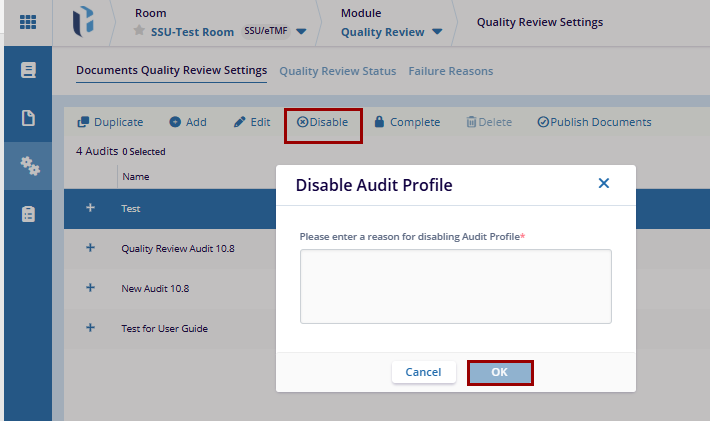
Task: Click Publish Documents in the toolbar
Action: click(x=594, y=122)
